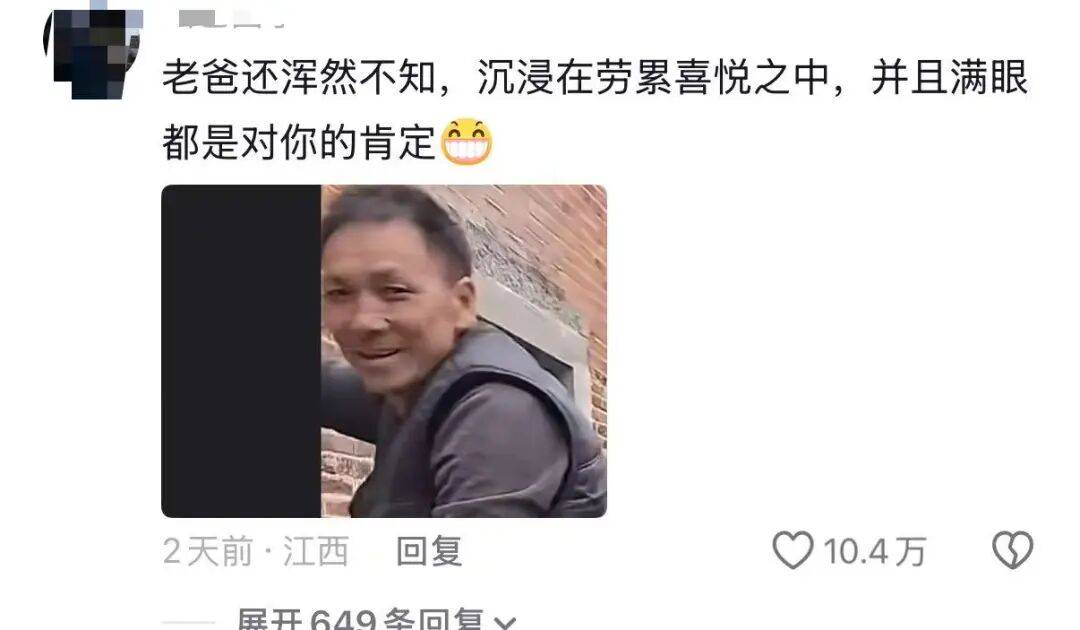
Task: Open the blurred username above the comment
Action: 231,19
